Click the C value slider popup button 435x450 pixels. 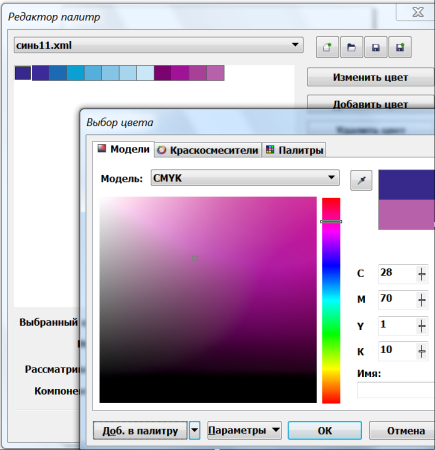[x=422, y=274]
